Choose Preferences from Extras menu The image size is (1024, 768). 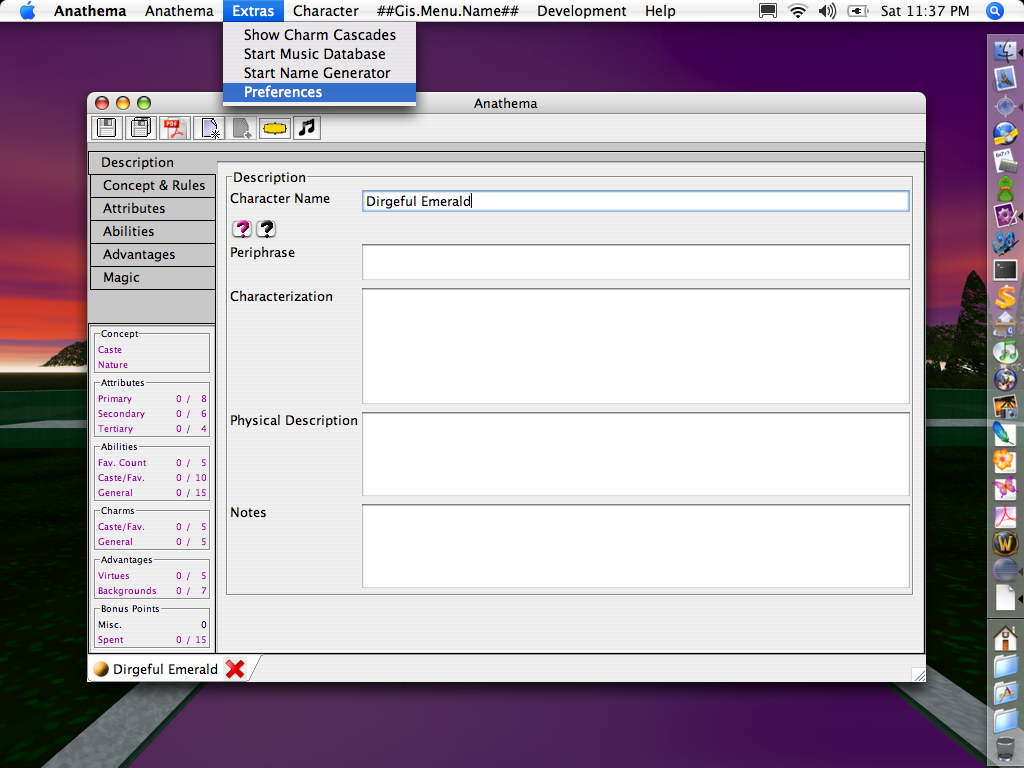tap(319, 92)
